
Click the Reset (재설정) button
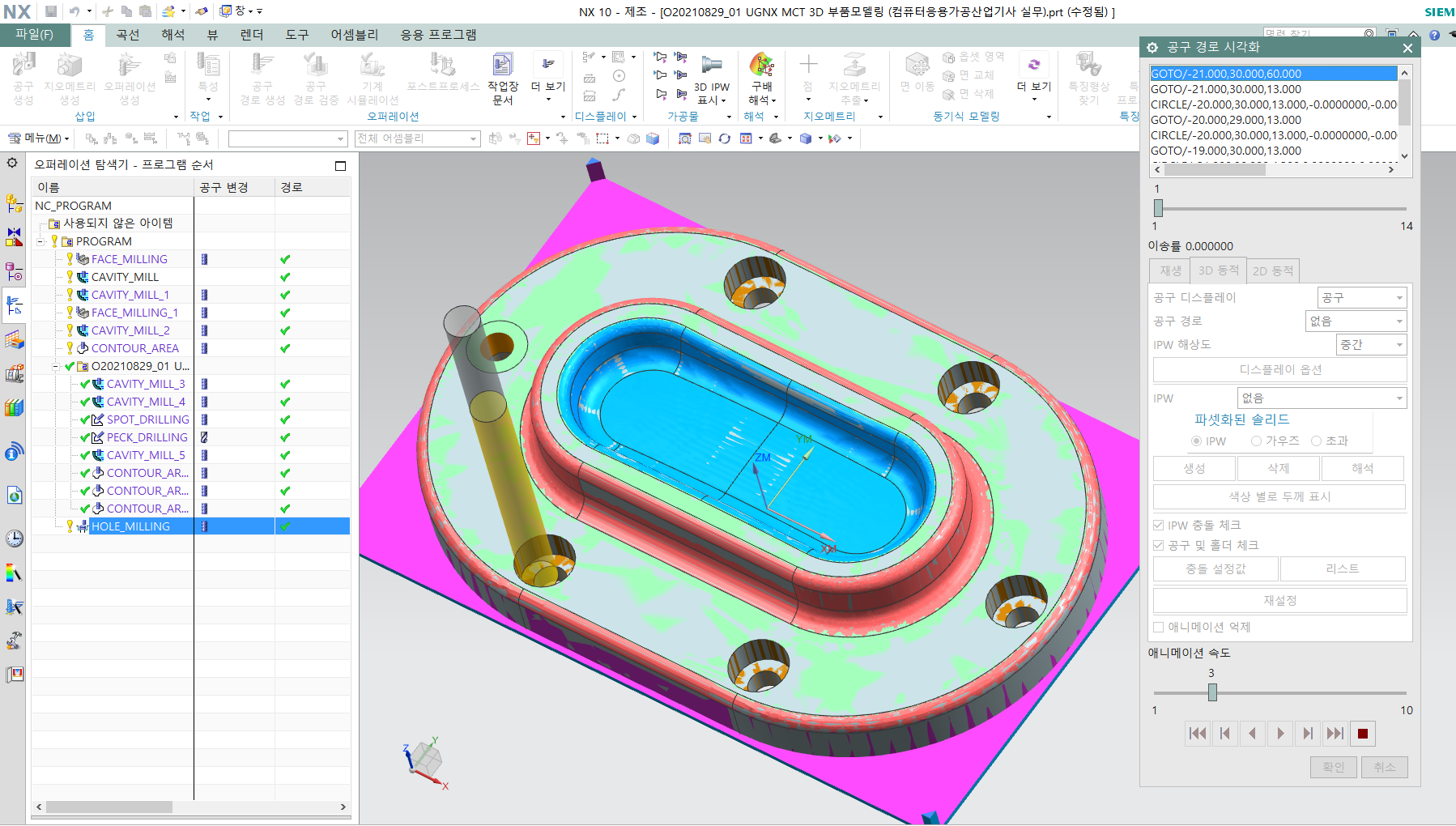click(x=1279, y=600)
